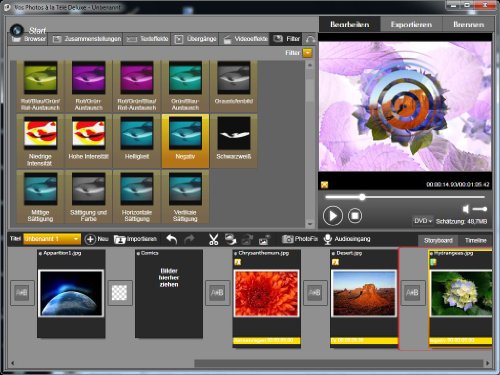Click the storyboard horizontal scrollbar

point(338,363)
